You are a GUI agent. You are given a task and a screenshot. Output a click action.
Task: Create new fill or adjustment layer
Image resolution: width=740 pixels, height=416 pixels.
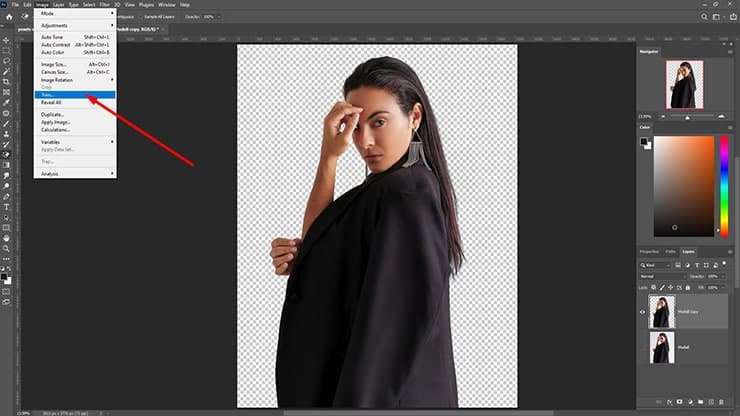click(x=690, y=402)
